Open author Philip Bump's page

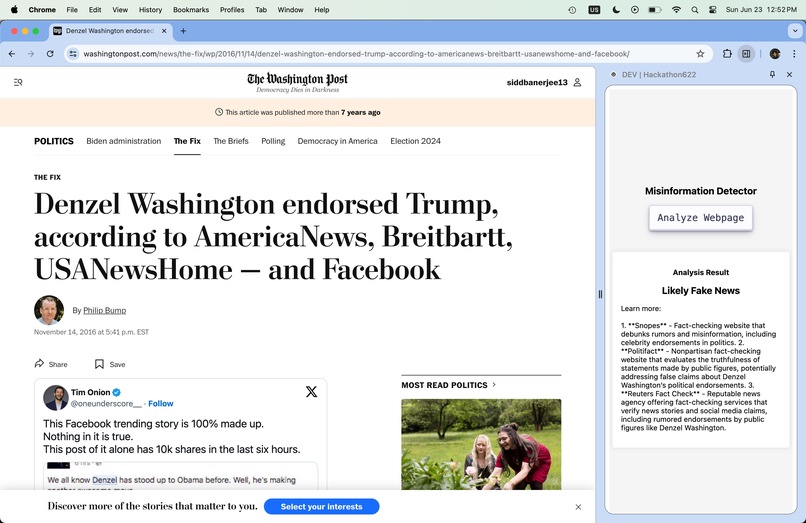104,310
